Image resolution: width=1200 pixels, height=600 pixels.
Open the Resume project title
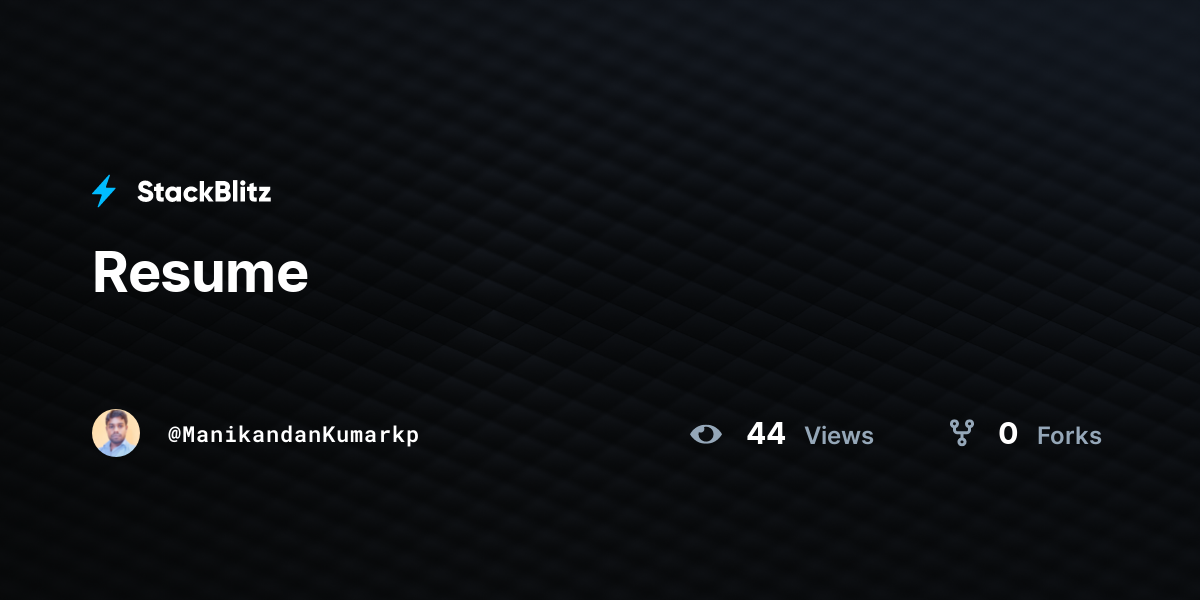(200, 272)
